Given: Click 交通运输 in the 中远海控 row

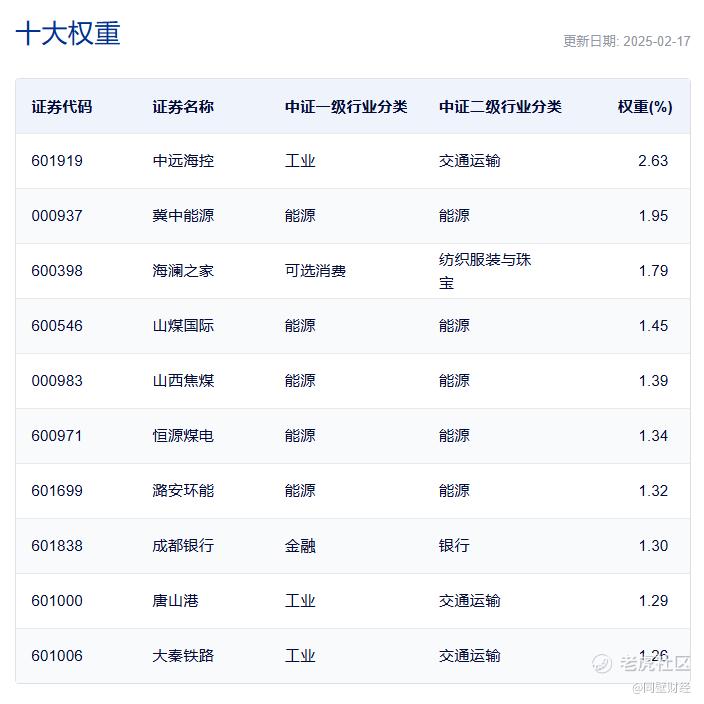Looking at the screenshot, I should pyautogui.click(x=470, y=161).
